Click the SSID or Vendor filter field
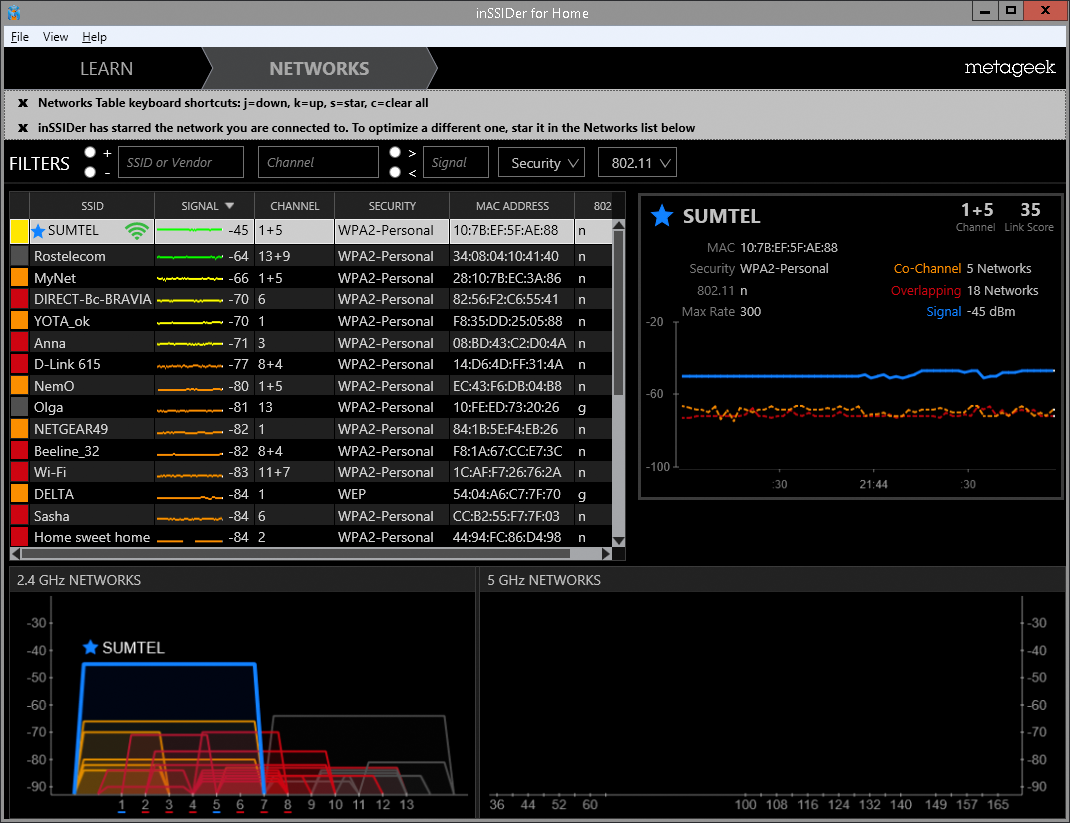The height and width of the screenshot is (823, 1070). pos(181,162)
